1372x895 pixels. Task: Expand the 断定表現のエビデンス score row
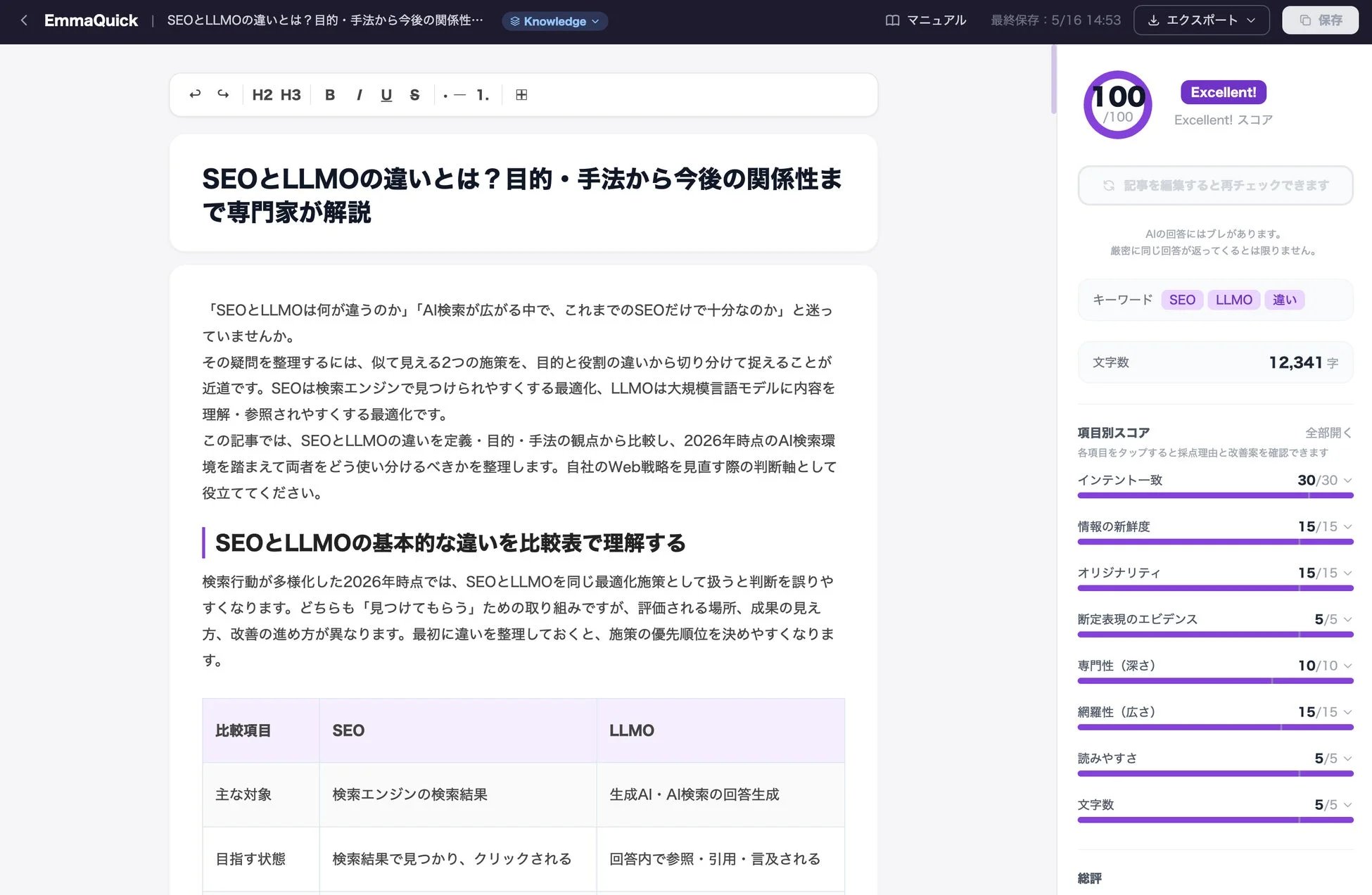click(1215, 620)
